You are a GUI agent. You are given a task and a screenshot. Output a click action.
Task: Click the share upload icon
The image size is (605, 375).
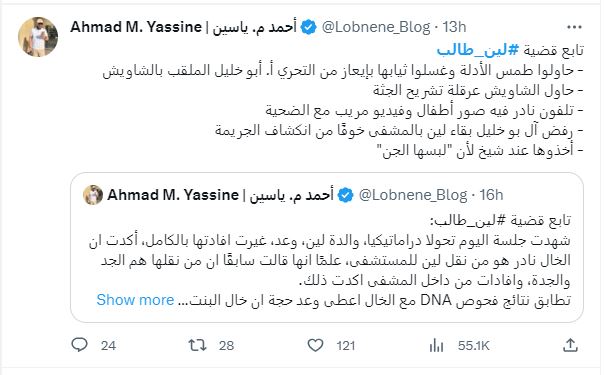point(570,345)
